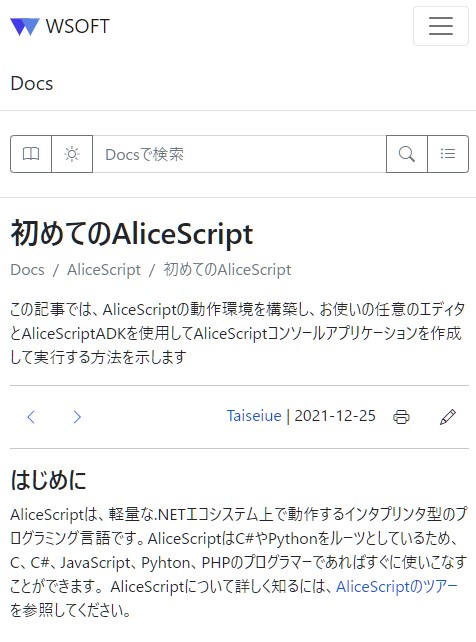Click the Docs section heading
Screen dimensions: 476x642
tap(32, 84)
